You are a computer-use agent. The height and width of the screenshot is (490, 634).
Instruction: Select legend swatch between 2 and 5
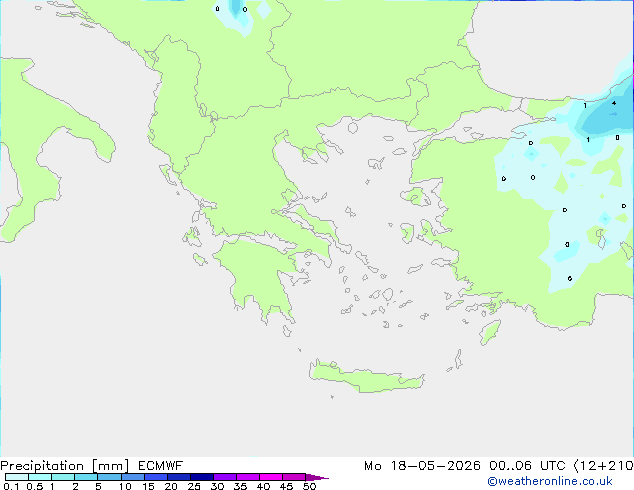[86, 477]
